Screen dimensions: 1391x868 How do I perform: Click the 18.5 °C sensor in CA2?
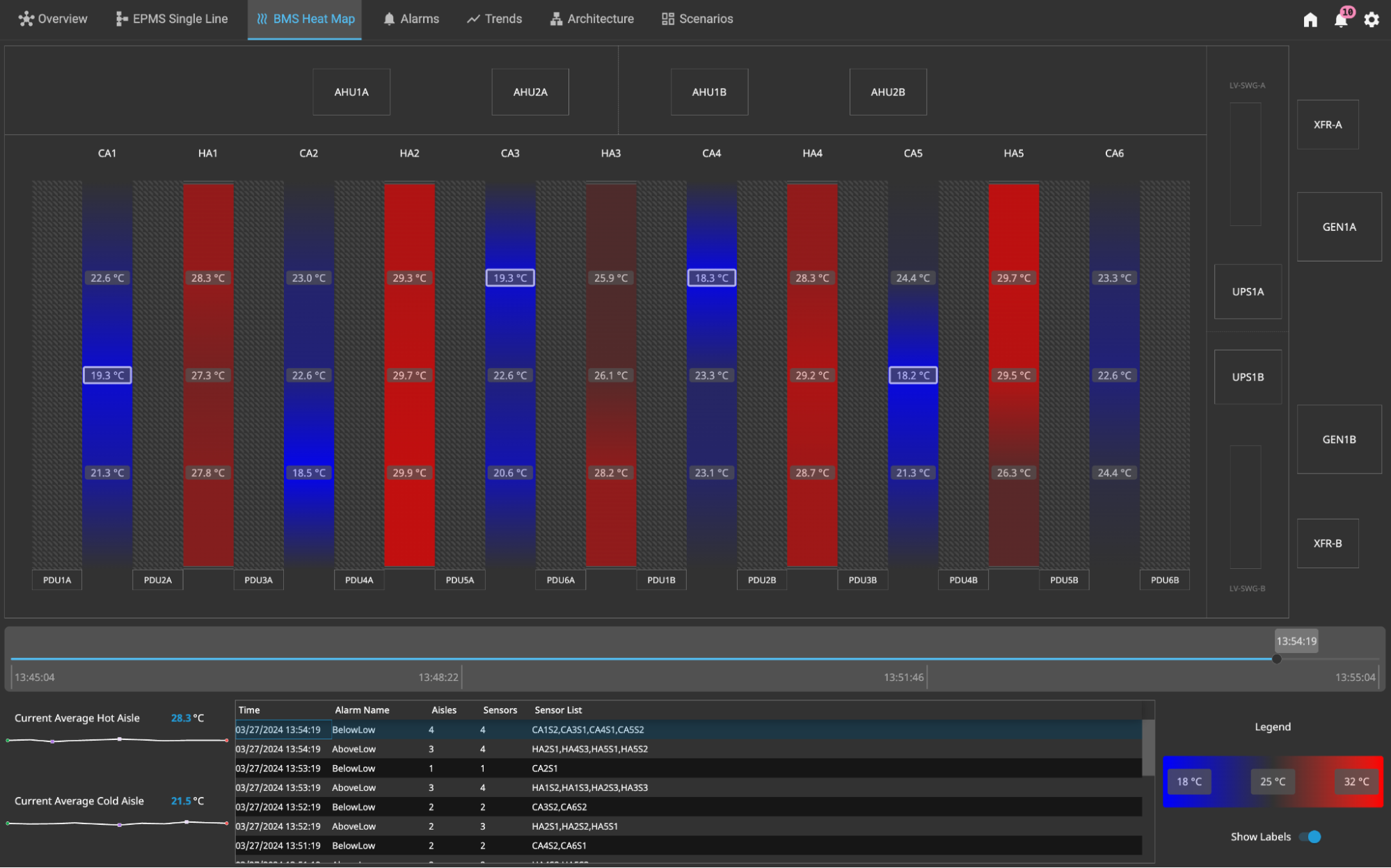[308, 473]
